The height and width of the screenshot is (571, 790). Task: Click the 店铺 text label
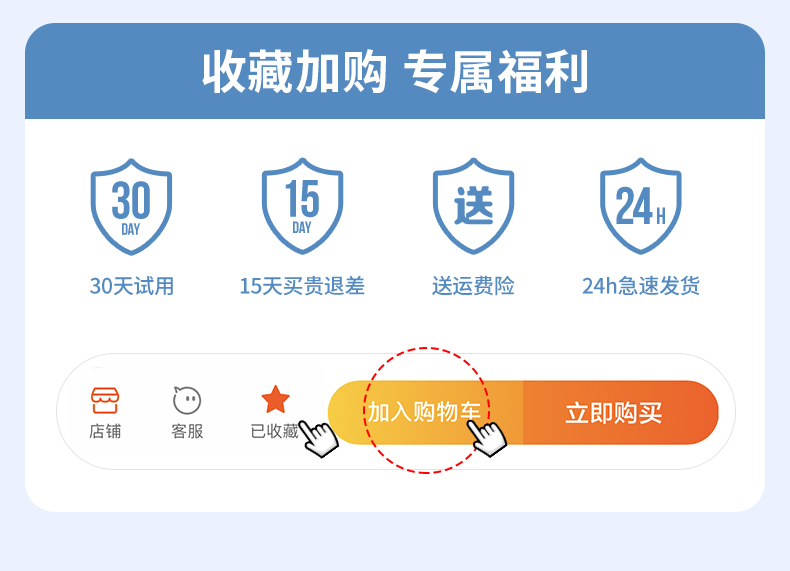[x=105, y=431]
